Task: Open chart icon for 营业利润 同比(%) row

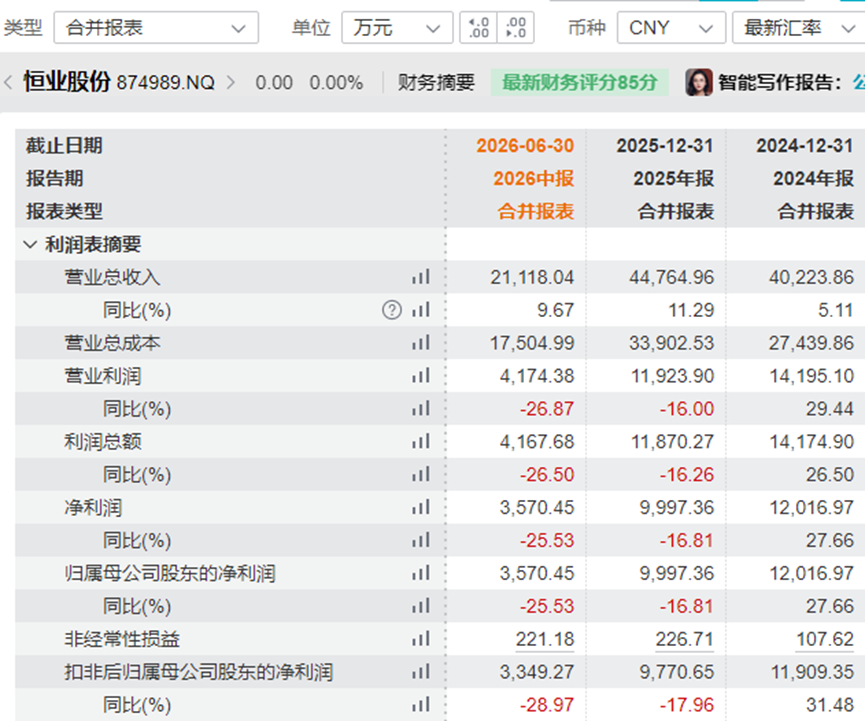Action: click(420, 409)
